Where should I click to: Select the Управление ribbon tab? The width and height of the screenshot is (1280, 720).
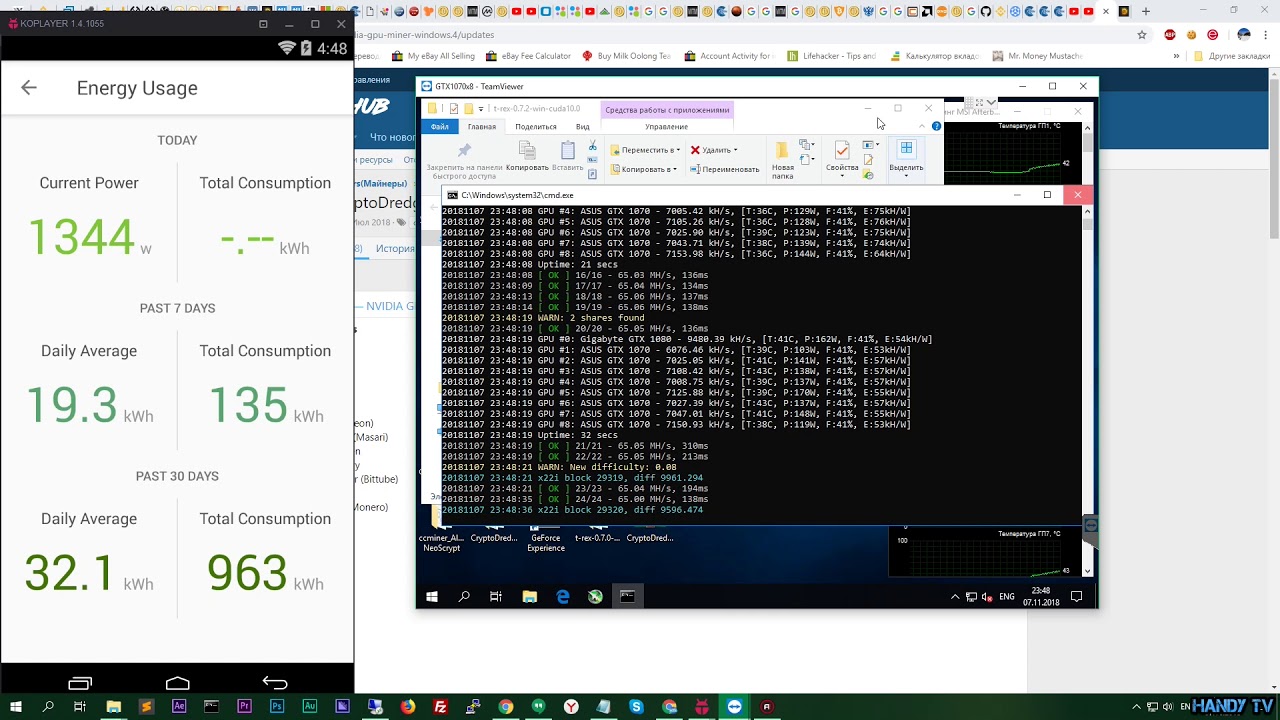click(x=666, y=127)
